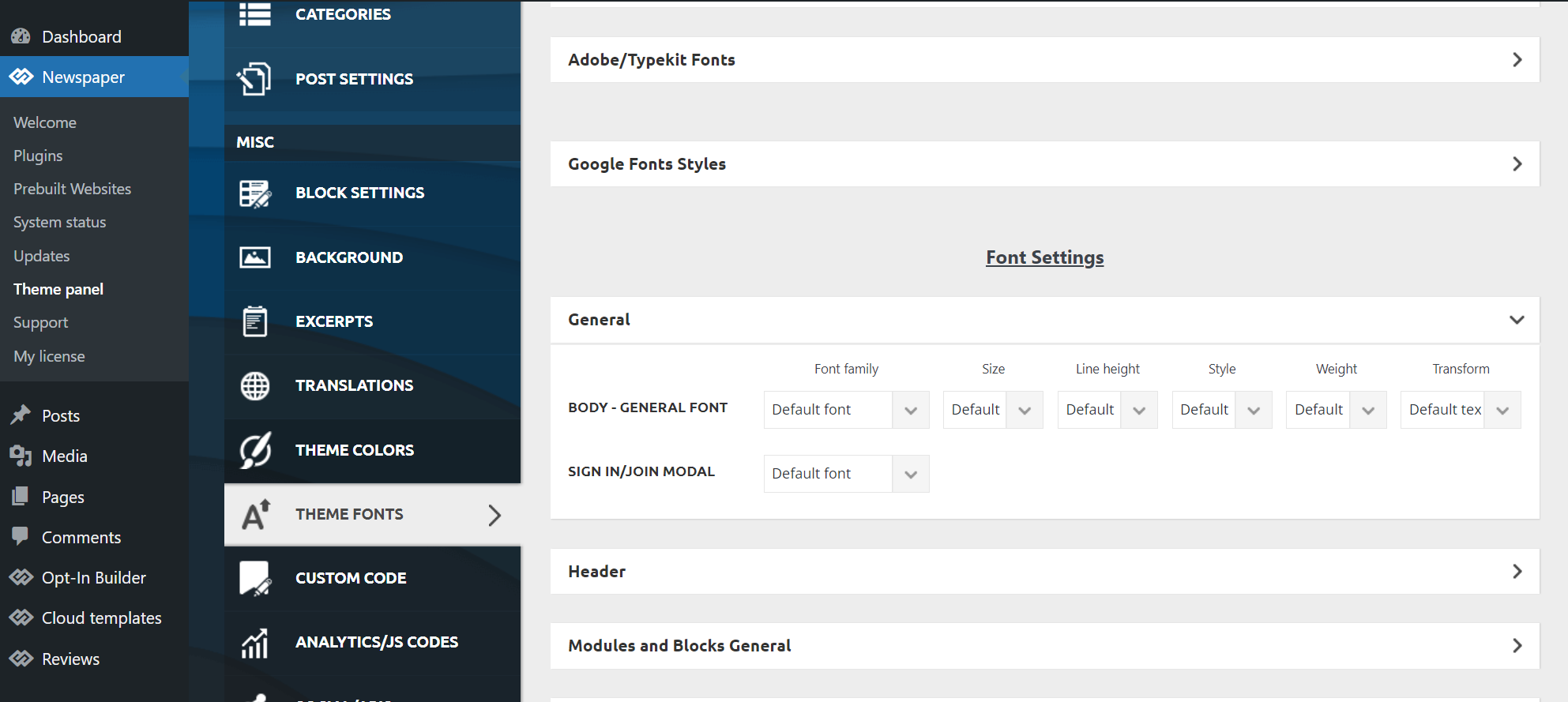Open the Sign In/Join Modal font dropdown
The width and height of the screenshot is (1568, 702).
(x=846, y=474)
